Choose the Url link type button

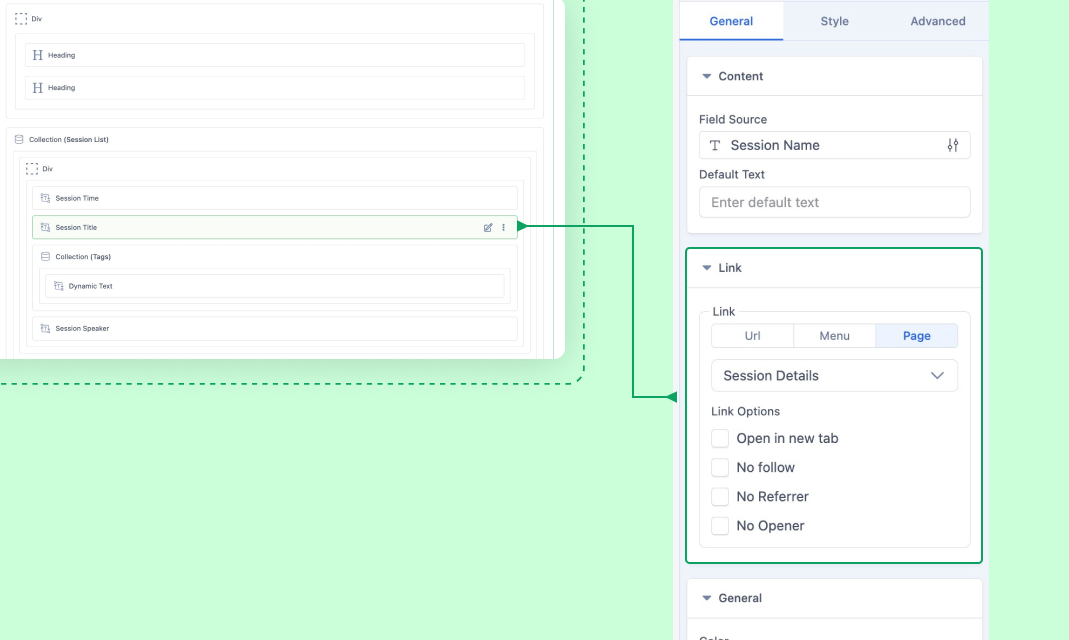[752, 336]
